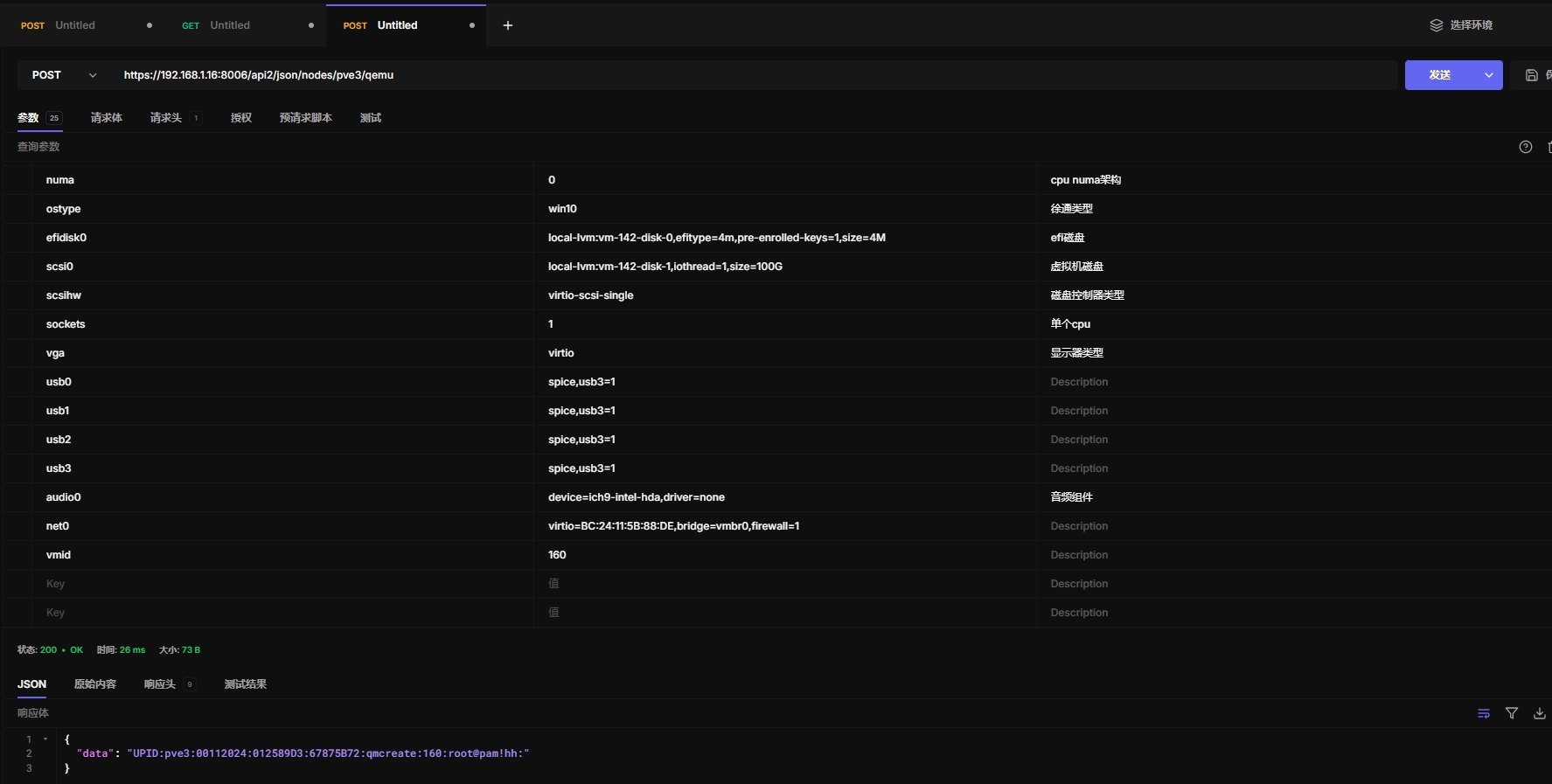
Task: Click the plus icon to add new tab
Action: [x=507, y=25]
